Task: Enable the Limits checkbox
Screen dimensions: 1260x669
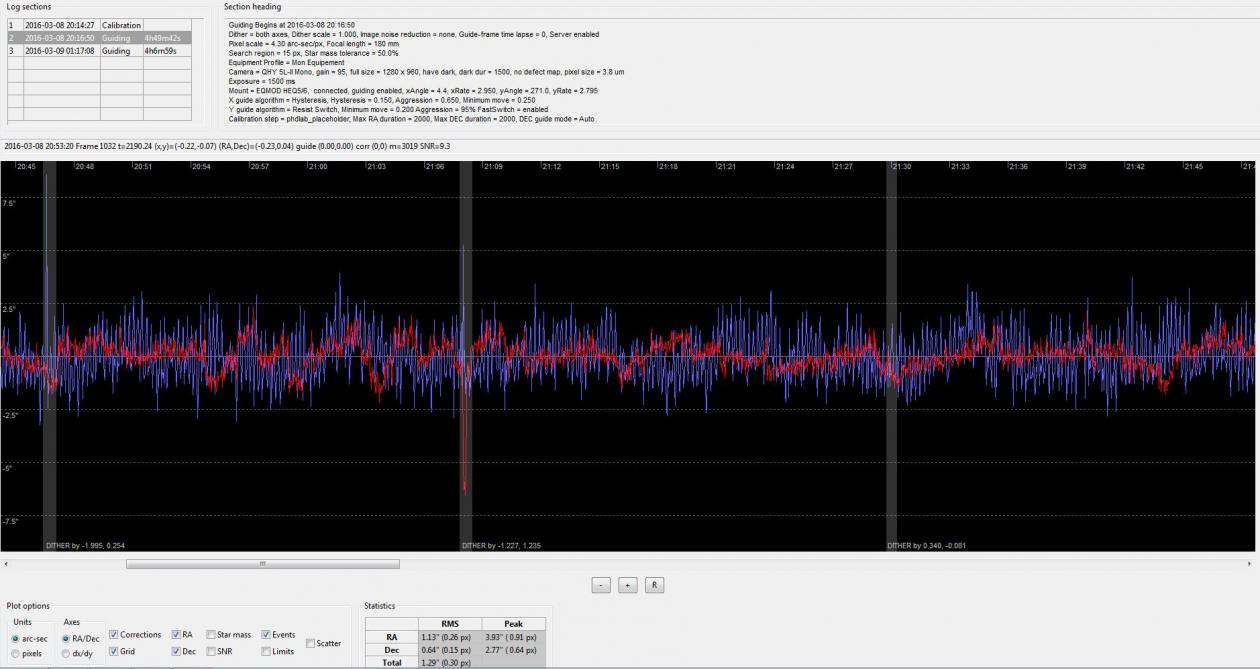Action: coord(266,651)
